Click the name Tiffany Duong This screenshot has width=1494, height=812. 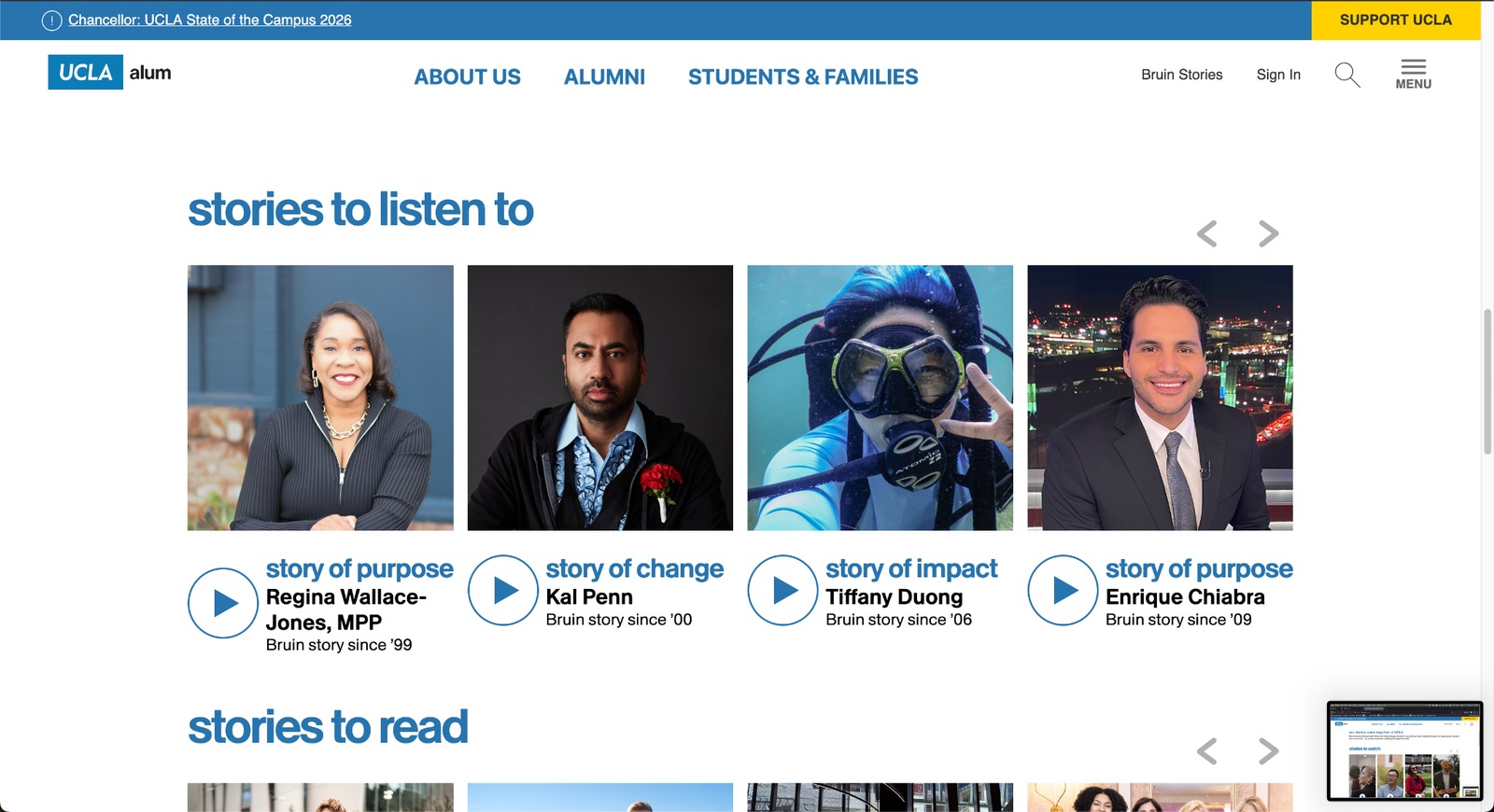894,597
